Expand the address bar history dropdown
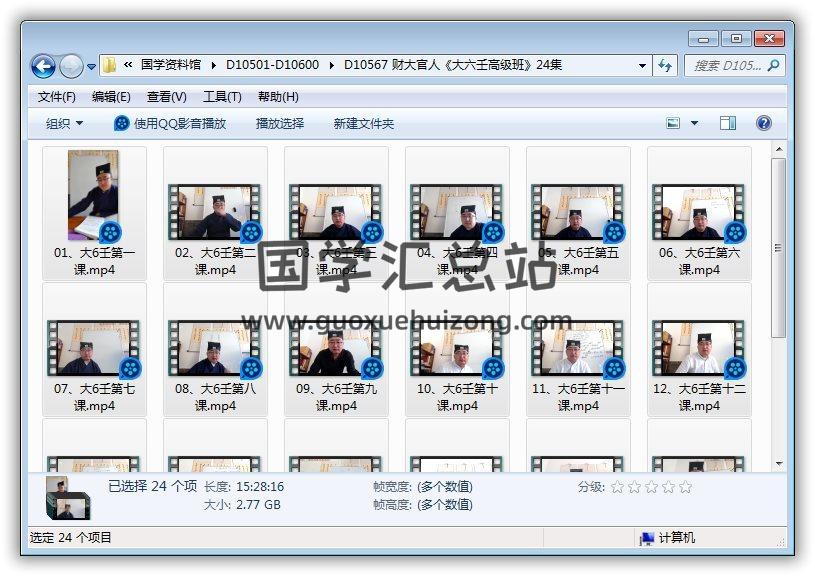Screen dimensions: 815x576 pyautogui.click(x=642, y=66)
